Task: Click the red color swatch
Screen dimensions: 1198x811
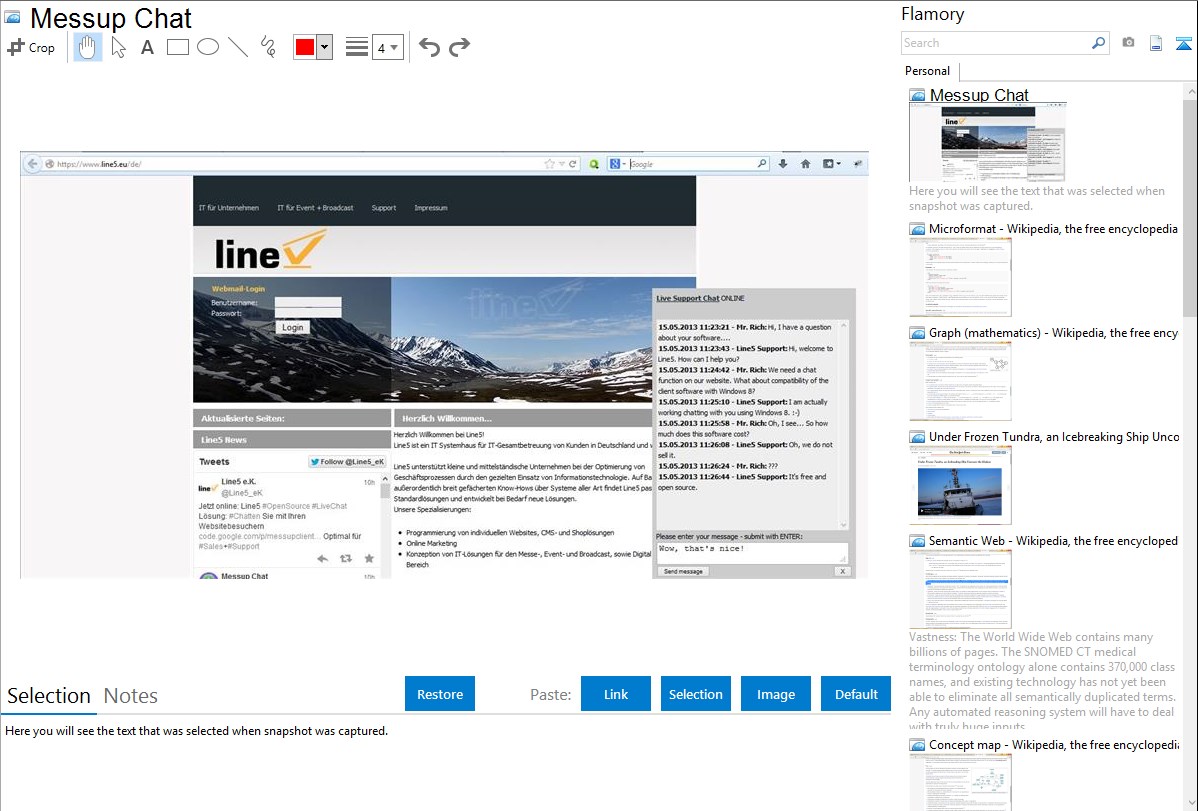Action: tap(305, 47)
